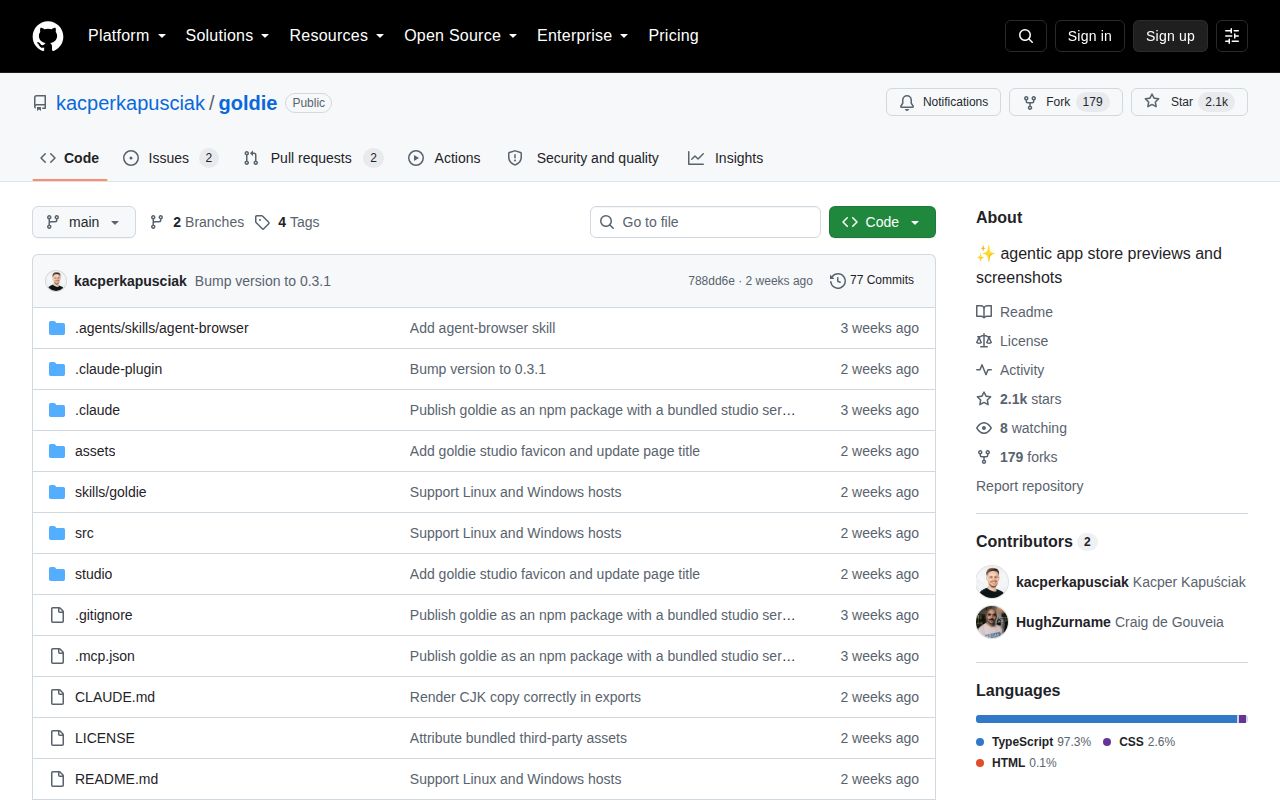The width and height of the screenshot is (1280, 800).
Task: Click the repository icon beside kacperkapusciak
Action: [40, 103]
